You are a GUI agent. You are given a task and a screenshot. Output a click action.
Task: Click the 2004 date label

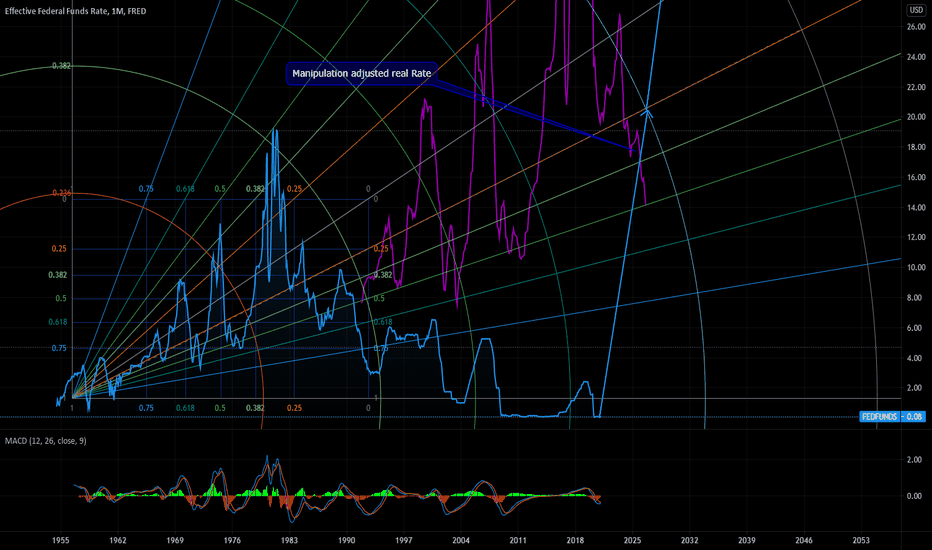[461, 540]
